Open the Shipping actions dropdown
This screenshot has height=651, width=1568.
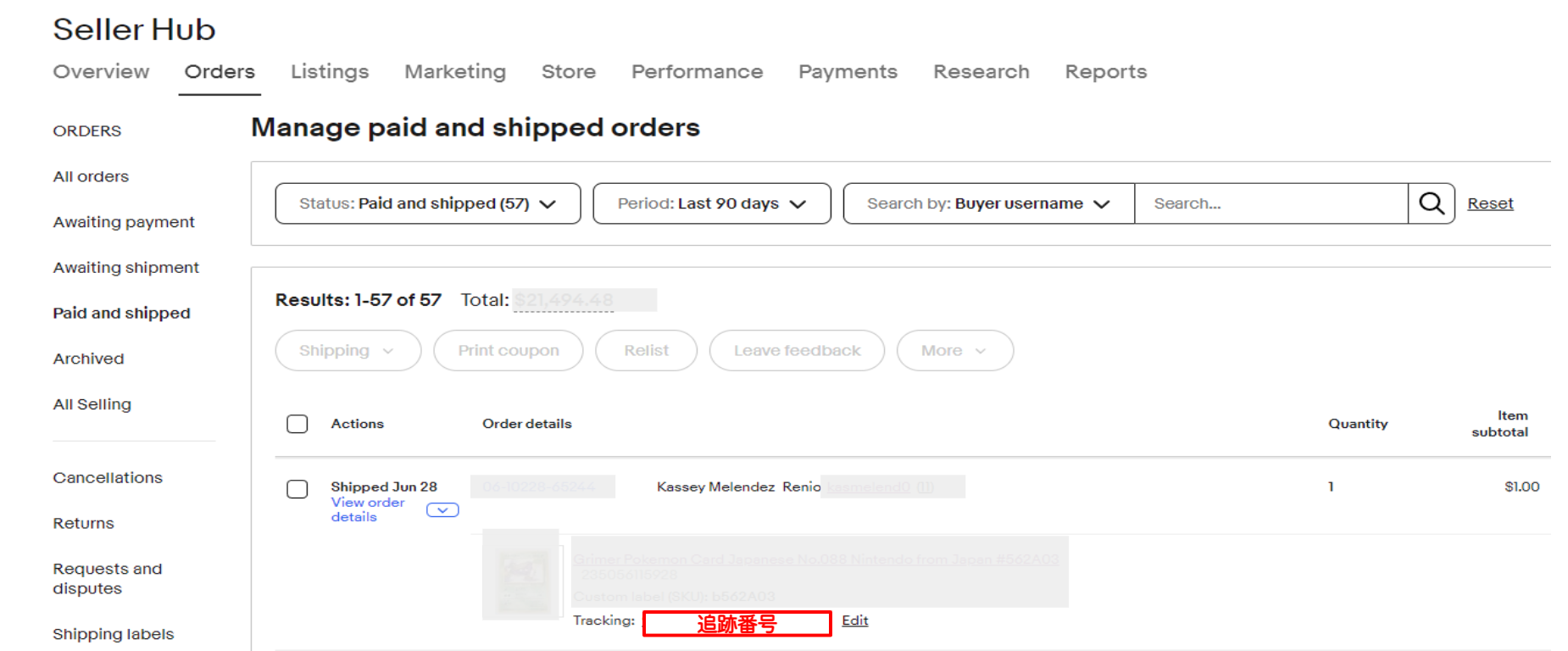coord(348,350)
